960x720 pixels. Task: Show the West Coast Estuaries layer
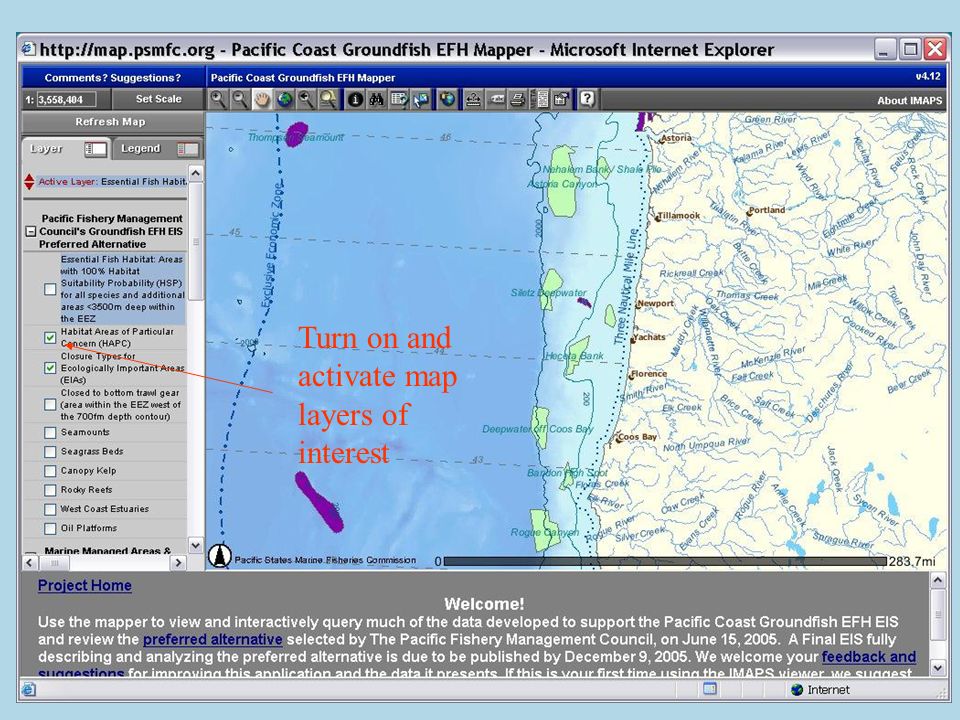tap(50, 509)
